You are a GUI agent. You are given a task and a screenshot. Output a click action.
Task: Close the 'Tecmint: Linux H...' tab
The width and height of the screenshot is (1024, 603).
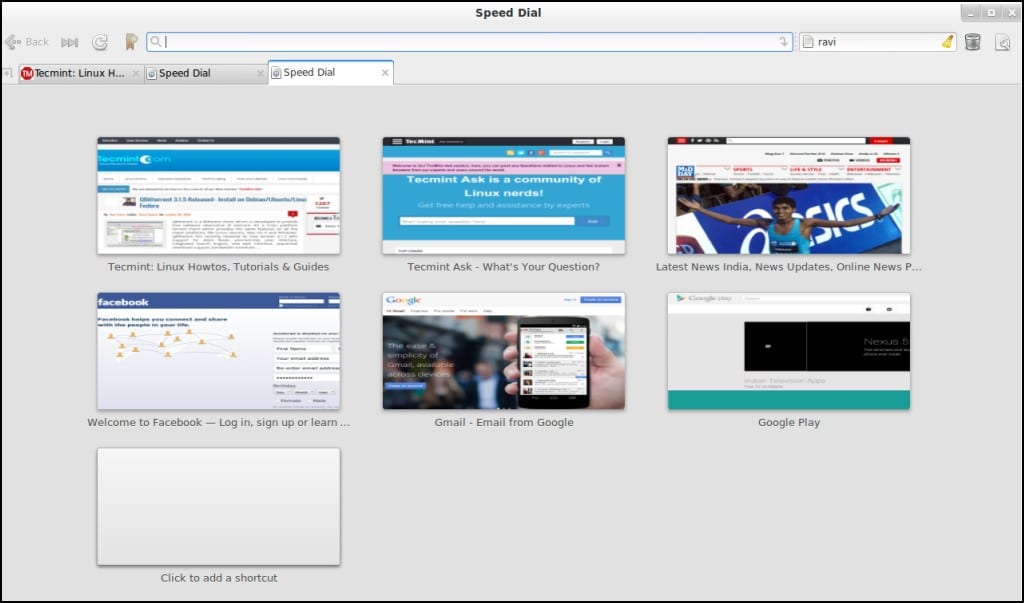pyautogui.click(x=136, y=73)
